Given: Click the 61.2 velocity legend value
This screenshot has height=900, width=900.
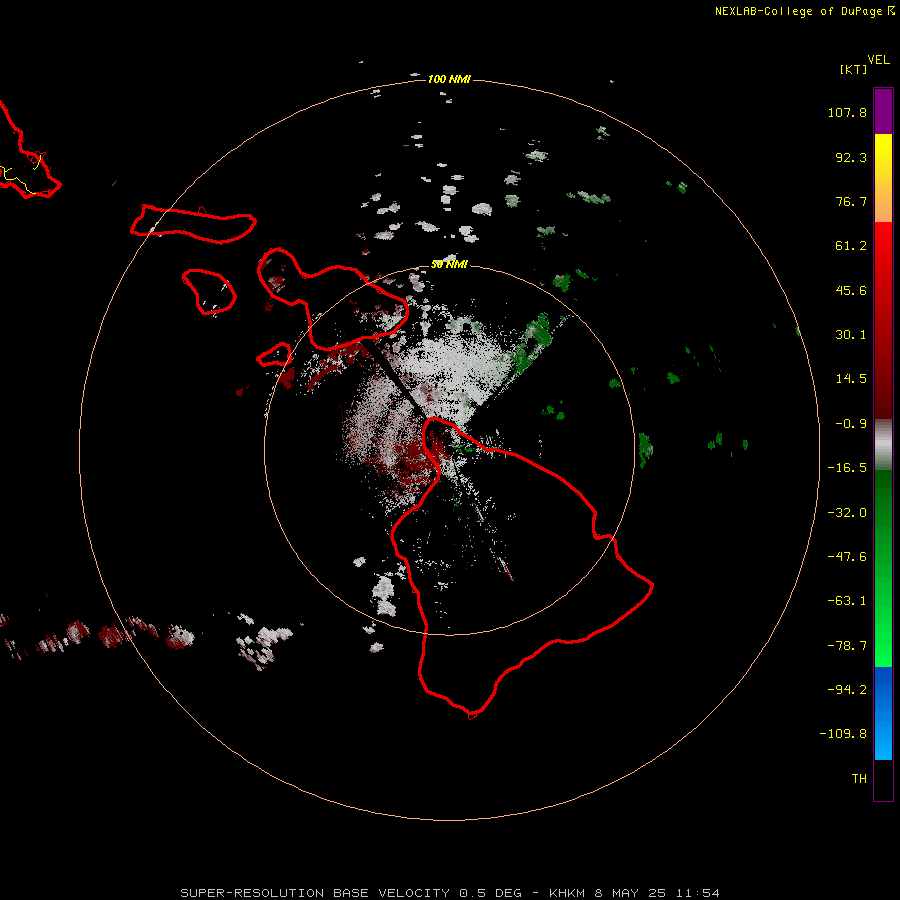Looking at the screenshot, I should pyautogui.click(x=851, y=246).
